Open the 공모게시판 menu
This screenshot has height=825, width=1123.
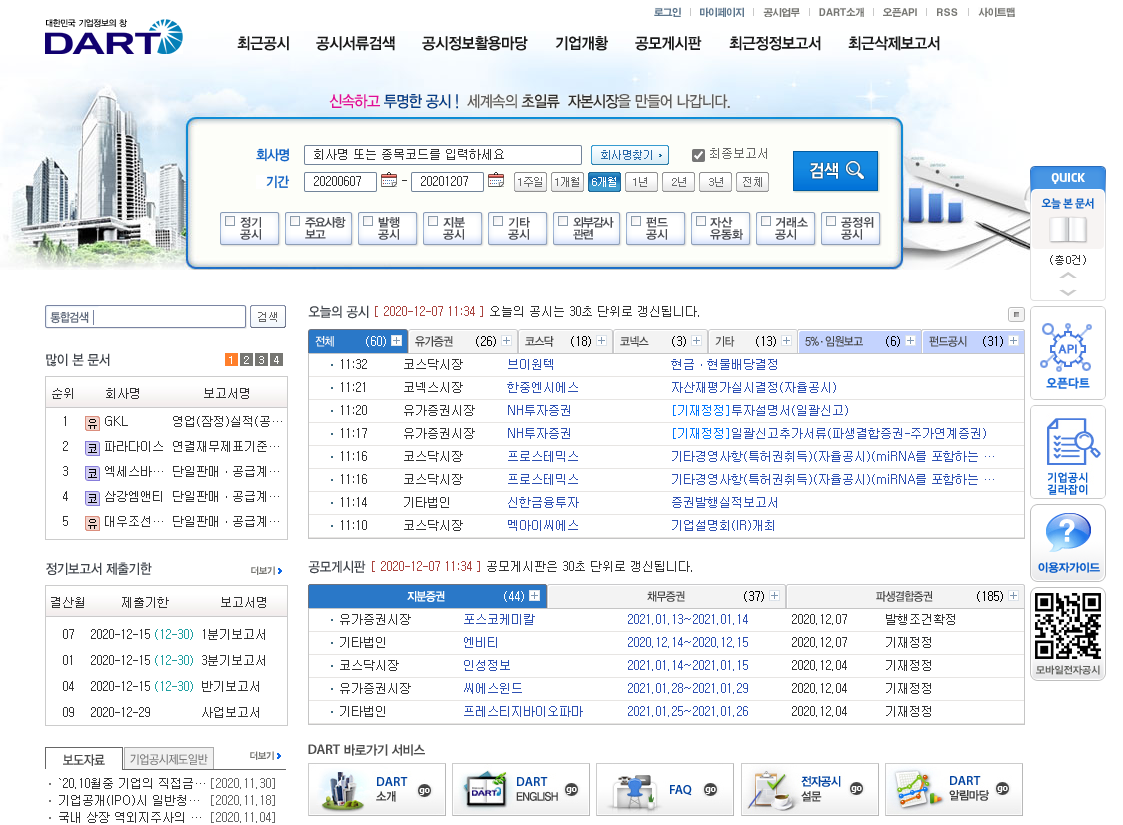[x=668, y=44]
